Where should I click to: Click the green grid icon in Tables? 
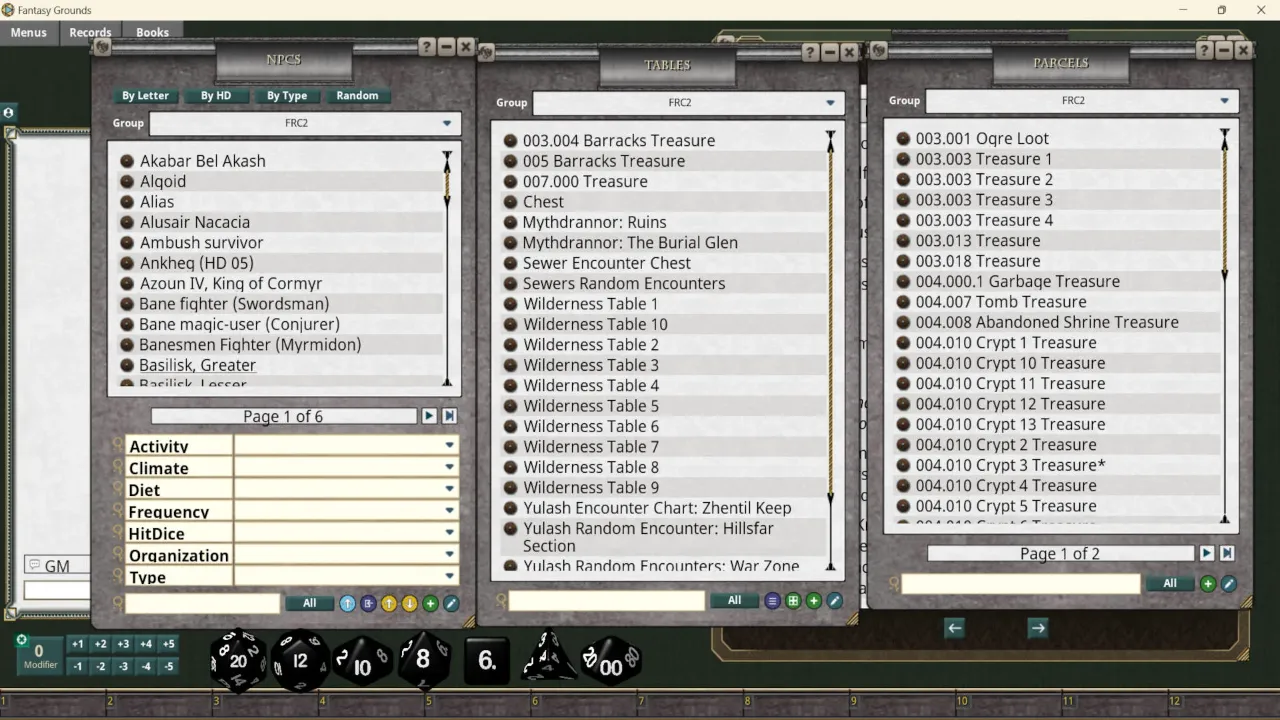coord(793,601)
